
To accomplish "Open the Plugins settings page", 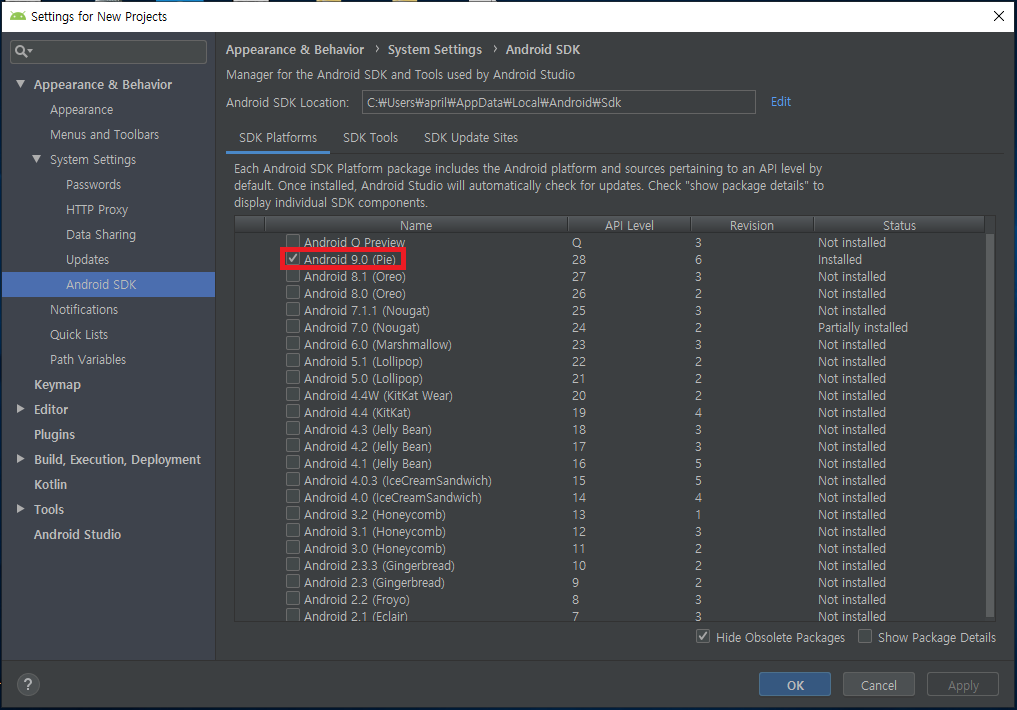I will 54,434.
